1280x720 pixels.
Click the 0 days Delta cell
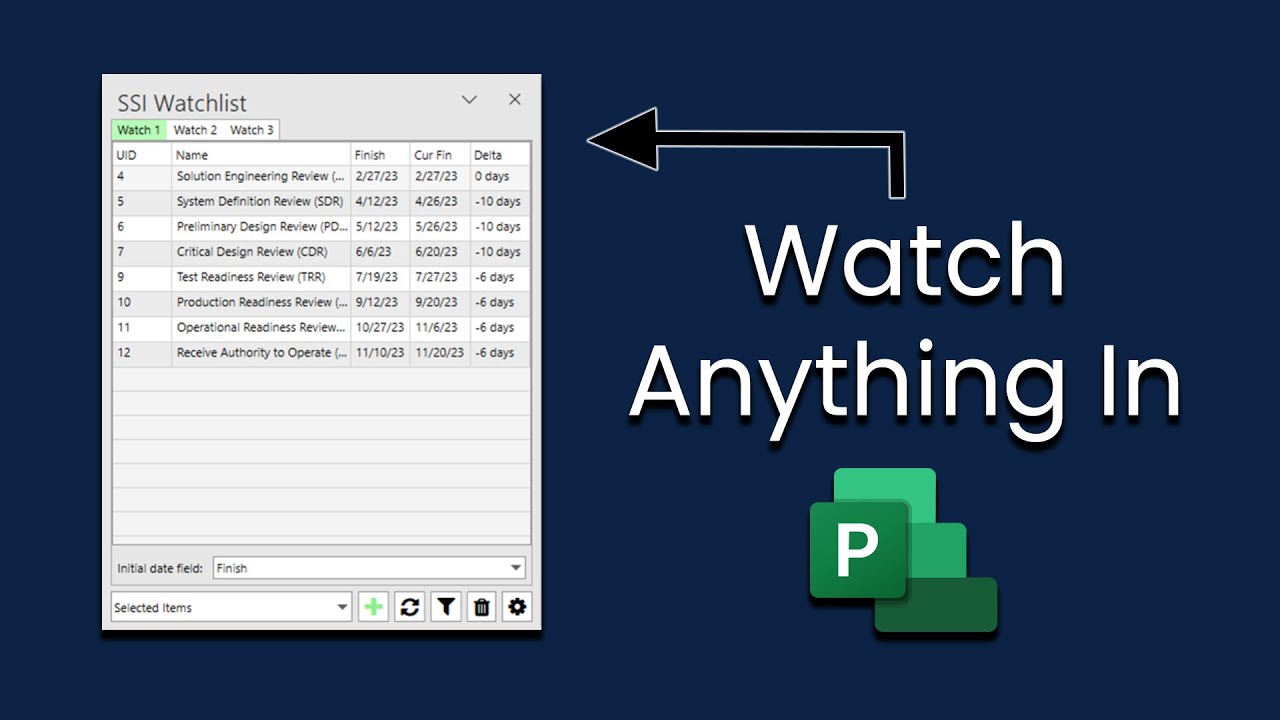[x=500, y=177]
